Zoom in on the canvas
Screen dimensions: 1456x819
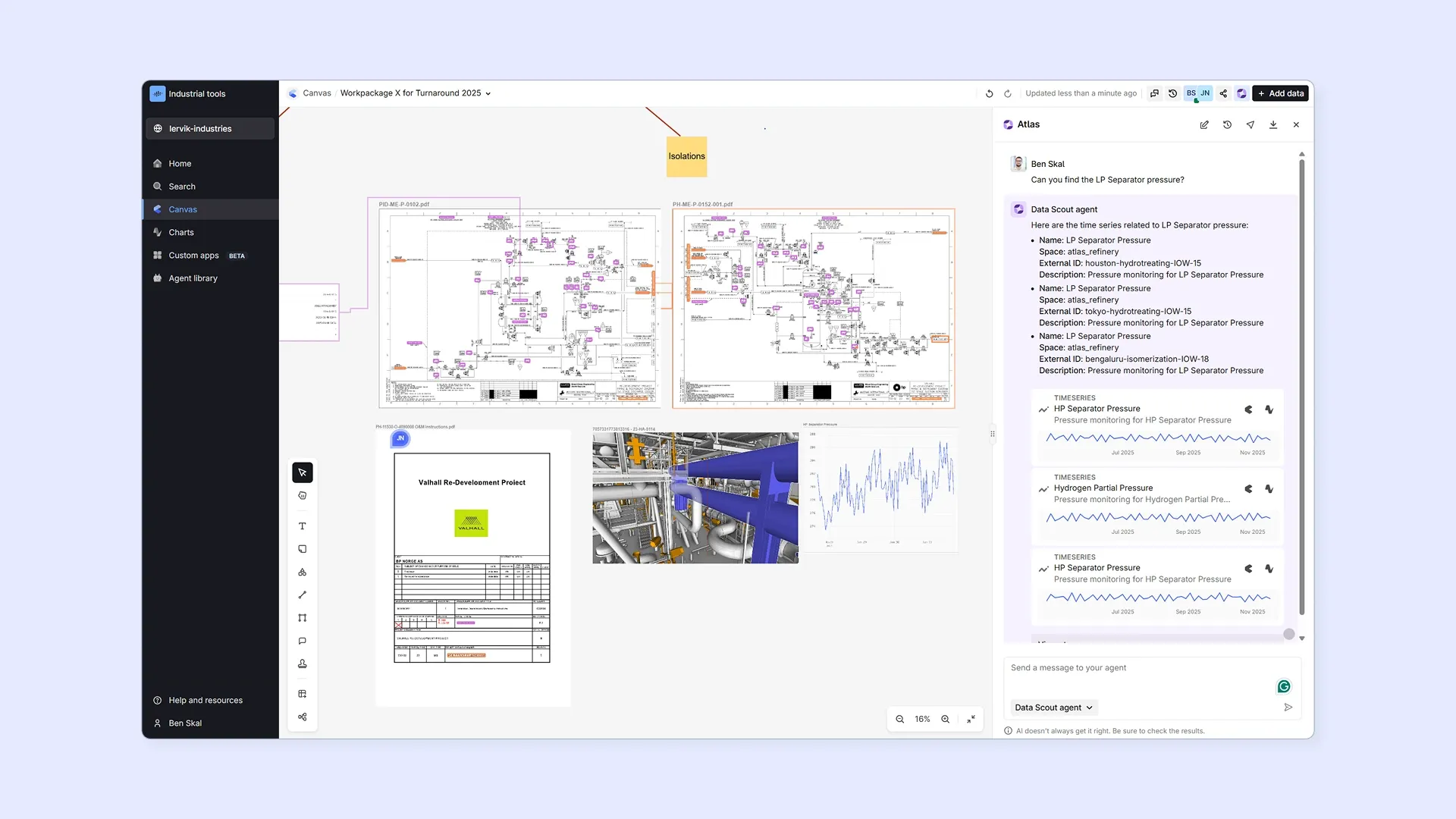tap(945, 719)
